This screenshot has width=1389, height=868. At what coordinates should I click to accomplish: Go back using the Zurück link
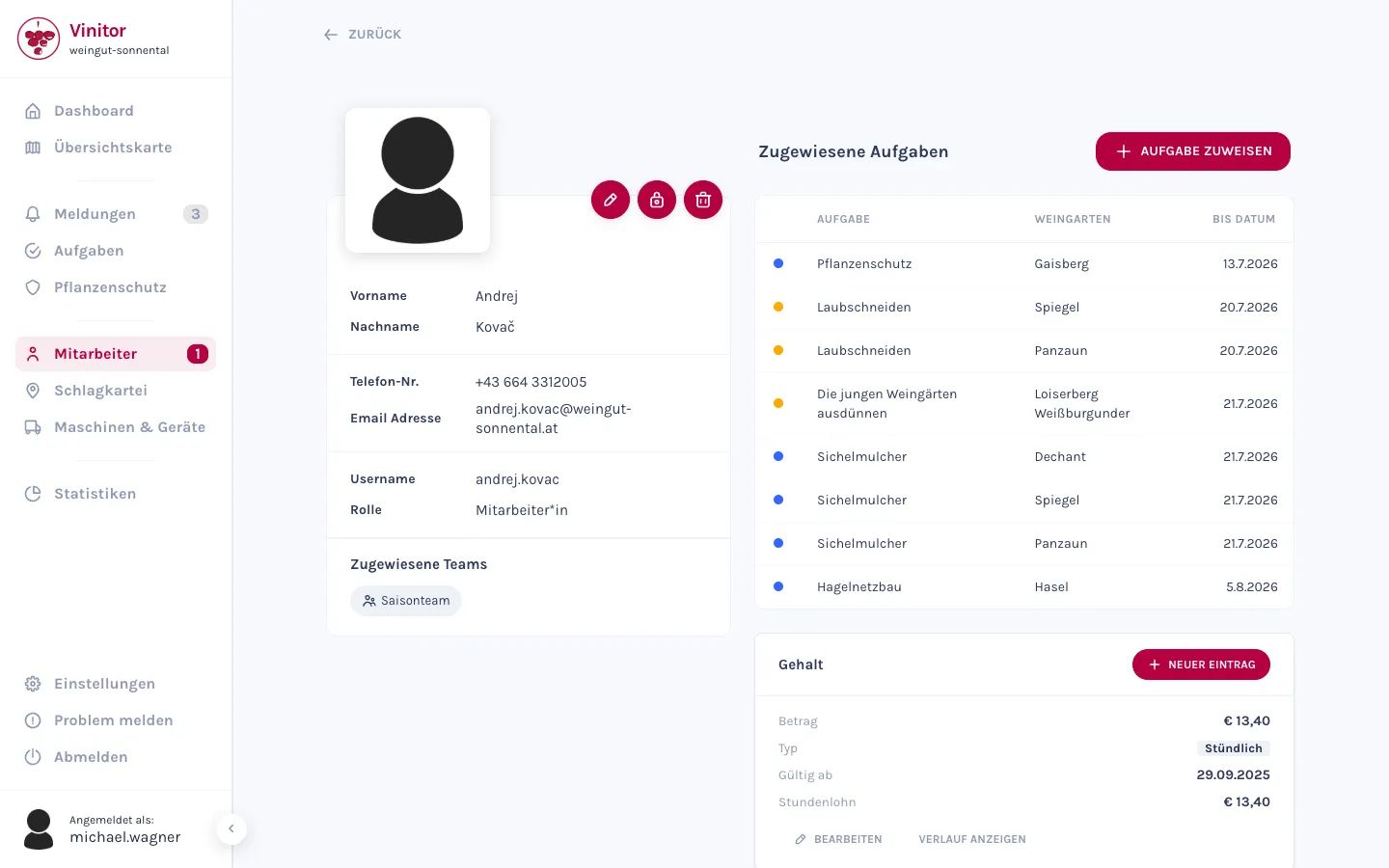pos(363,35)
